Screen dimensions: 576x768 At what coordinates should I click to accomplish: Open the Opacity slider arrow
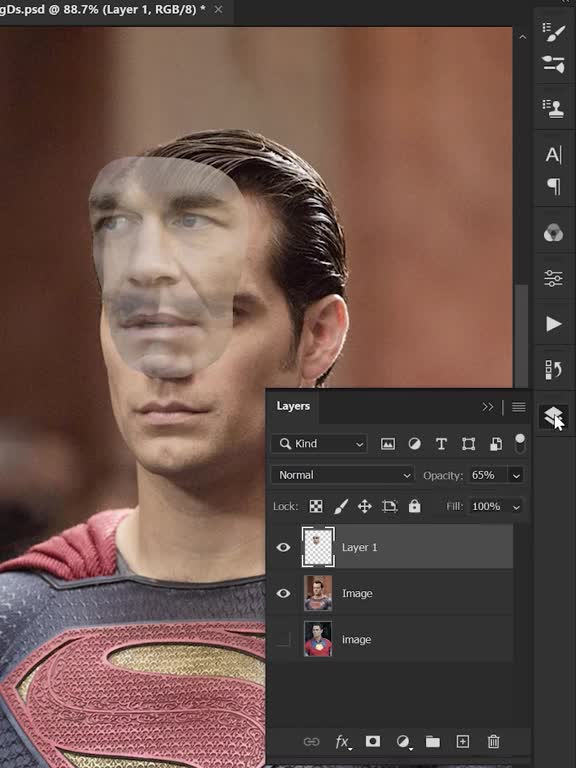click(516, 476)
